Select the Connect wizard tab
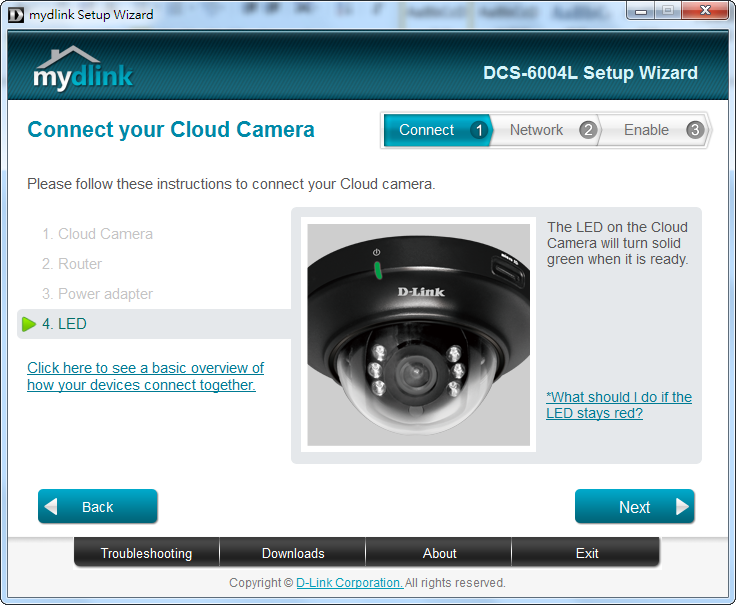Screen dimensions: 736x605 pyautogui.click(x=427, y=130)
